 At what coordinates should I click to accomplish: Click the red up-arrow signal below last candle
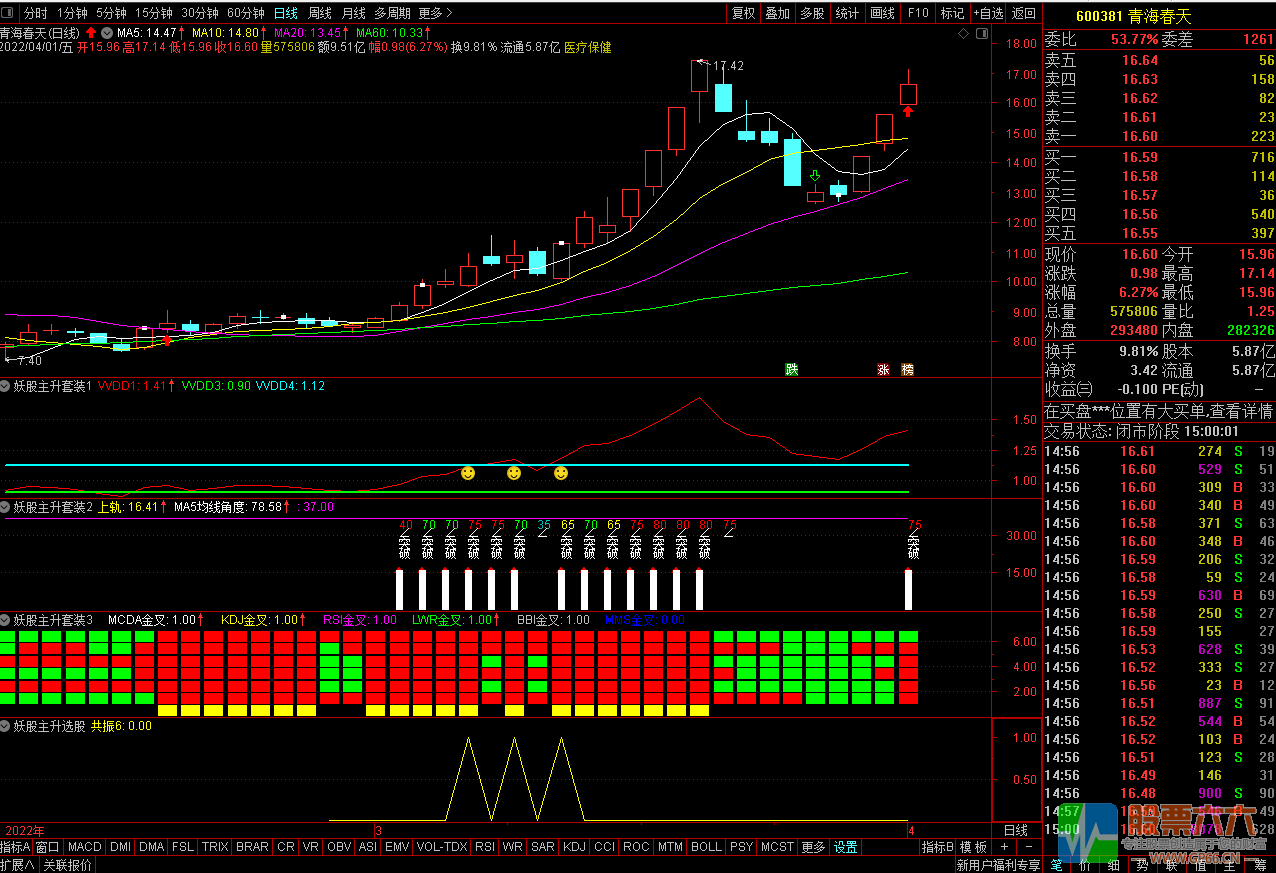(908, 112)
